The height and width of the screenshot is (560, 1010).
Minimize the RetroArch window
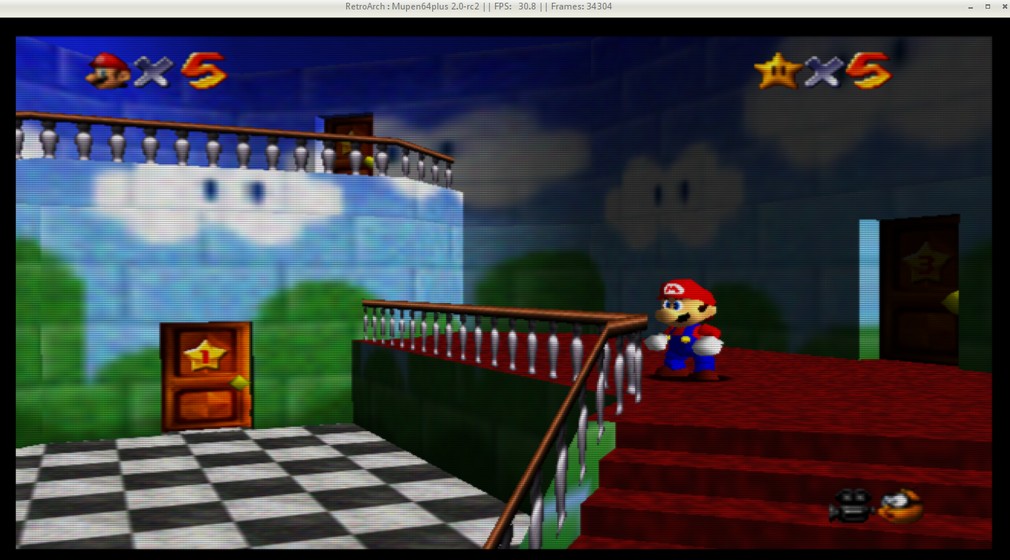[x=970, y=6]
